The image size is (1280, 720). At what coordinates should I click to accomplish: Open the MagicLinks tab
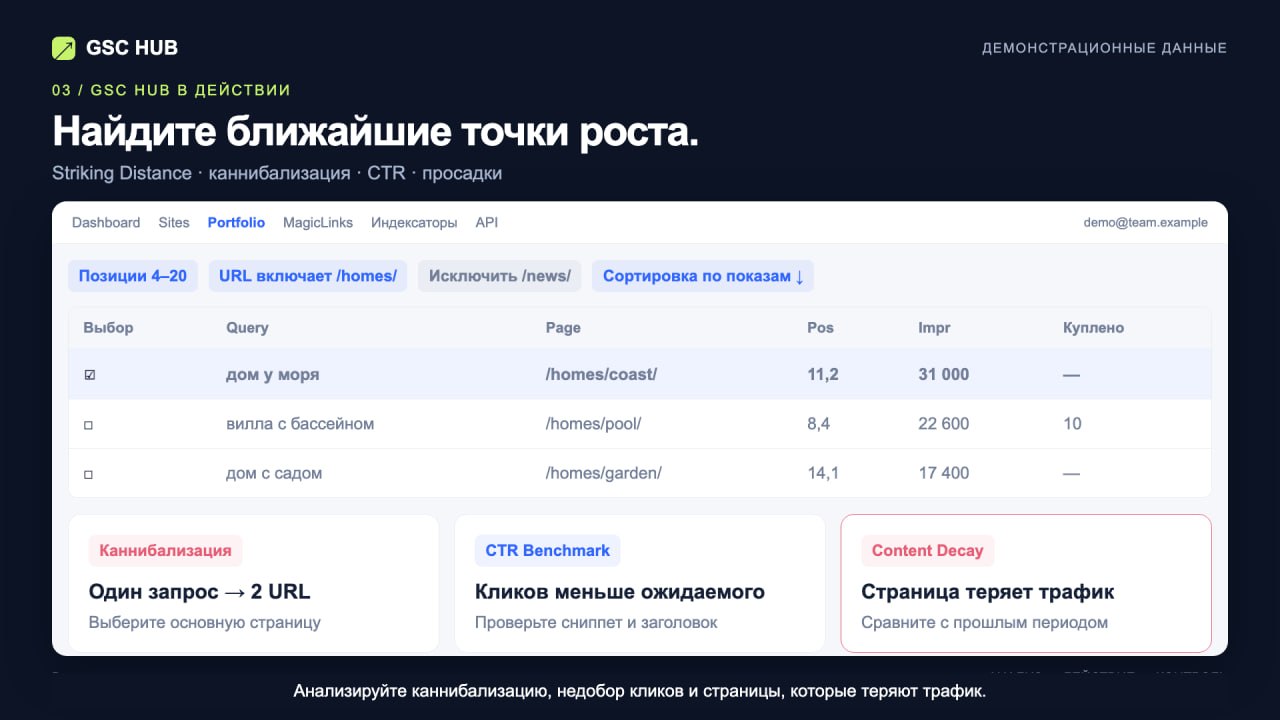(318, 223)
